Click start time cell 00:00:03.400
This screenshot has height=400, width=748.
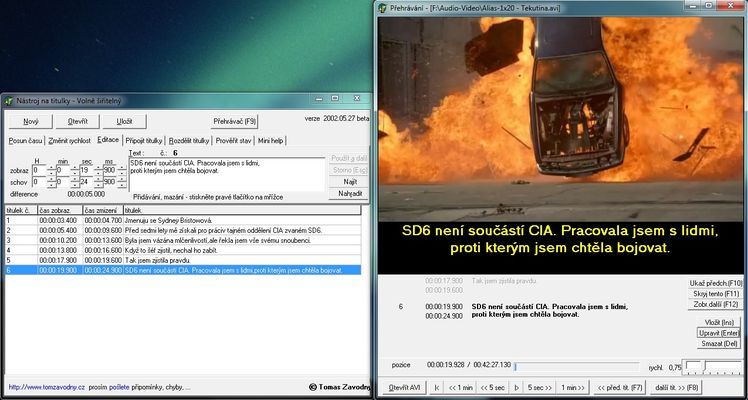point(60,220)
